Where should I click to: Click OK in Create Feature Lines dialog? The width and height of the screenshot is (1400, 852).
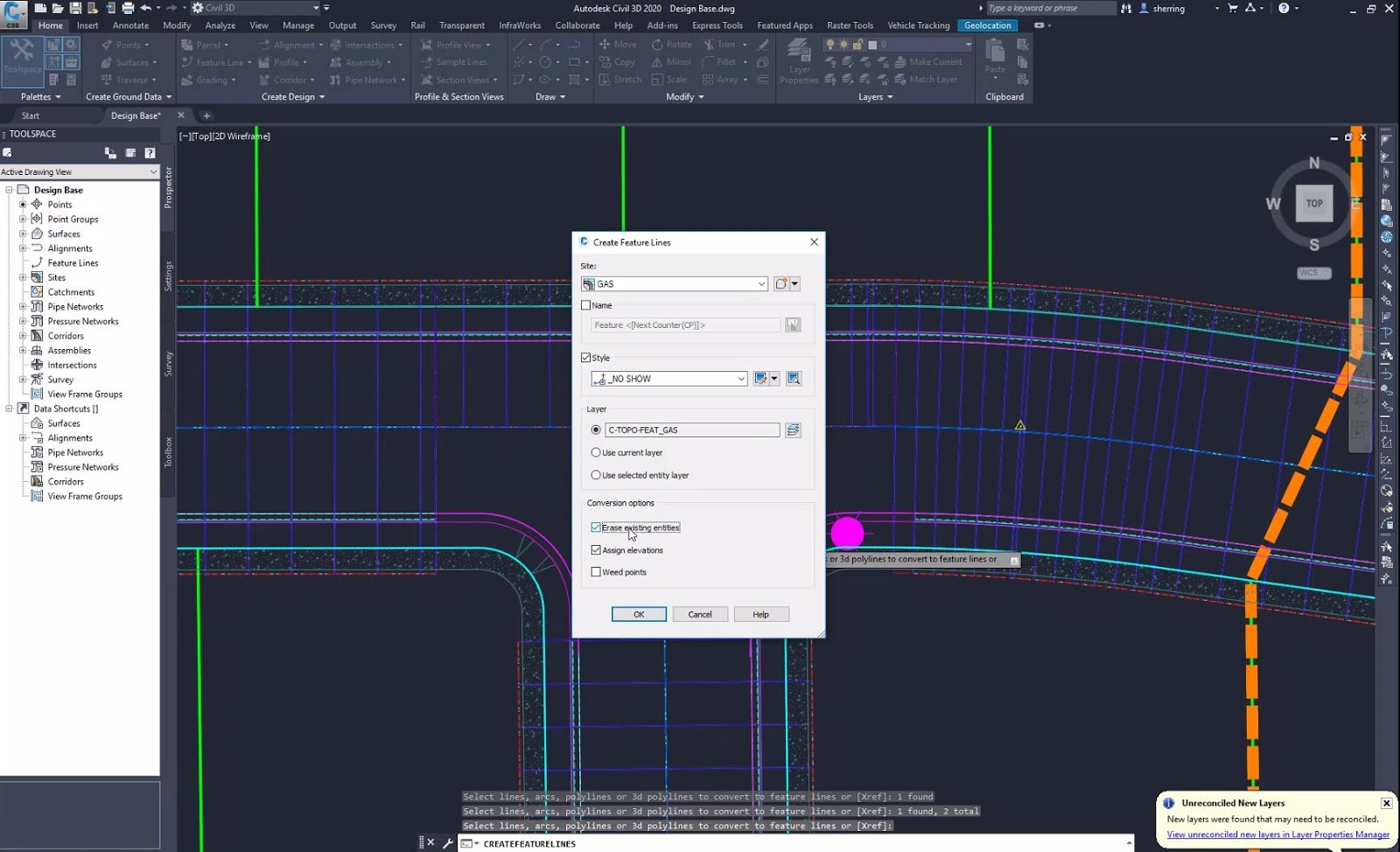[x=638, y=613]
